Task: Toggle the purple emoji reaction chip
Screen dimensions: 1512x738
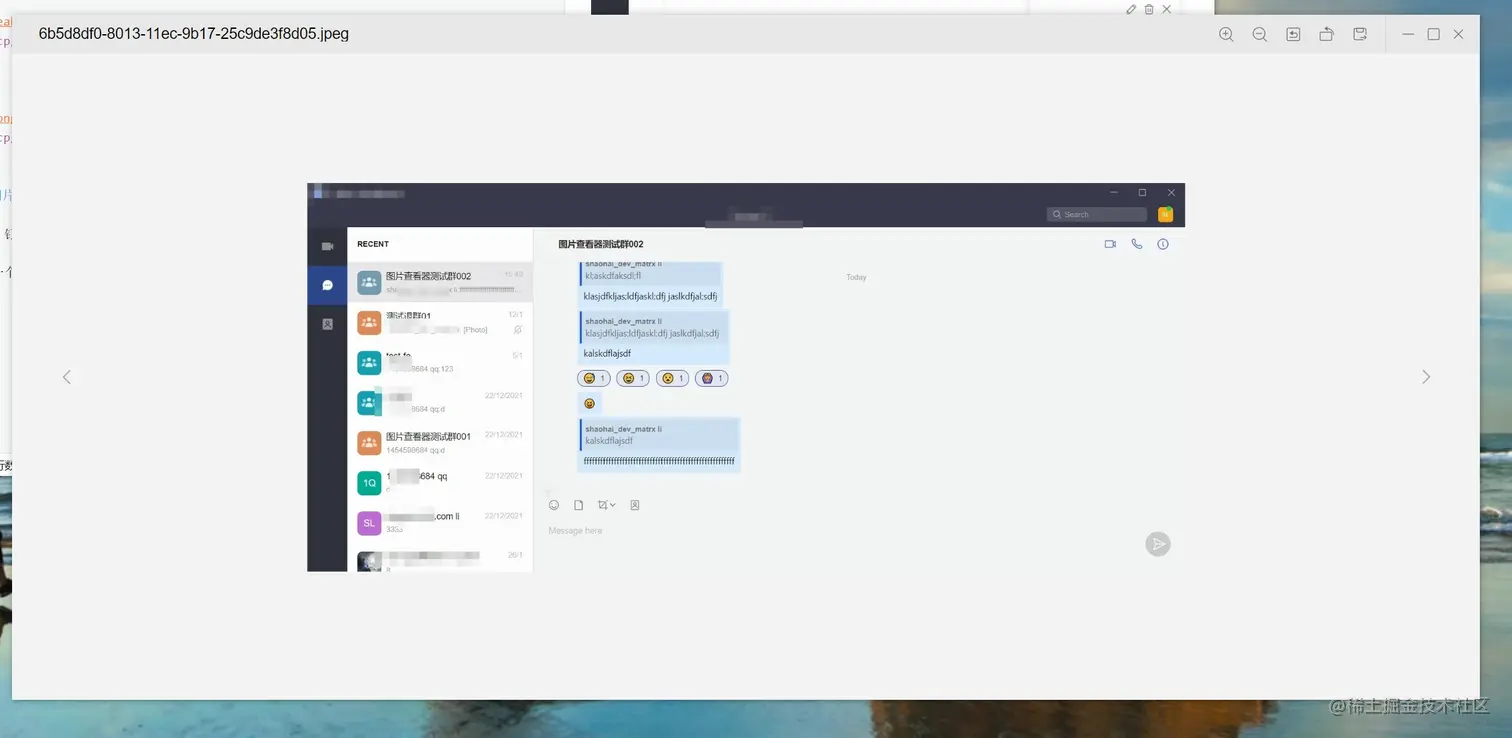Action: 712,378
